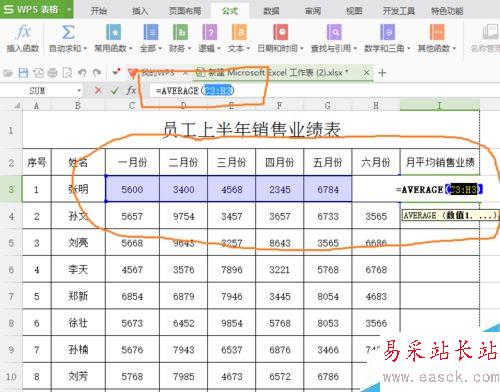
Task: Click cell with value 9754
Action: pyautogui.click(x=184, y=216)
